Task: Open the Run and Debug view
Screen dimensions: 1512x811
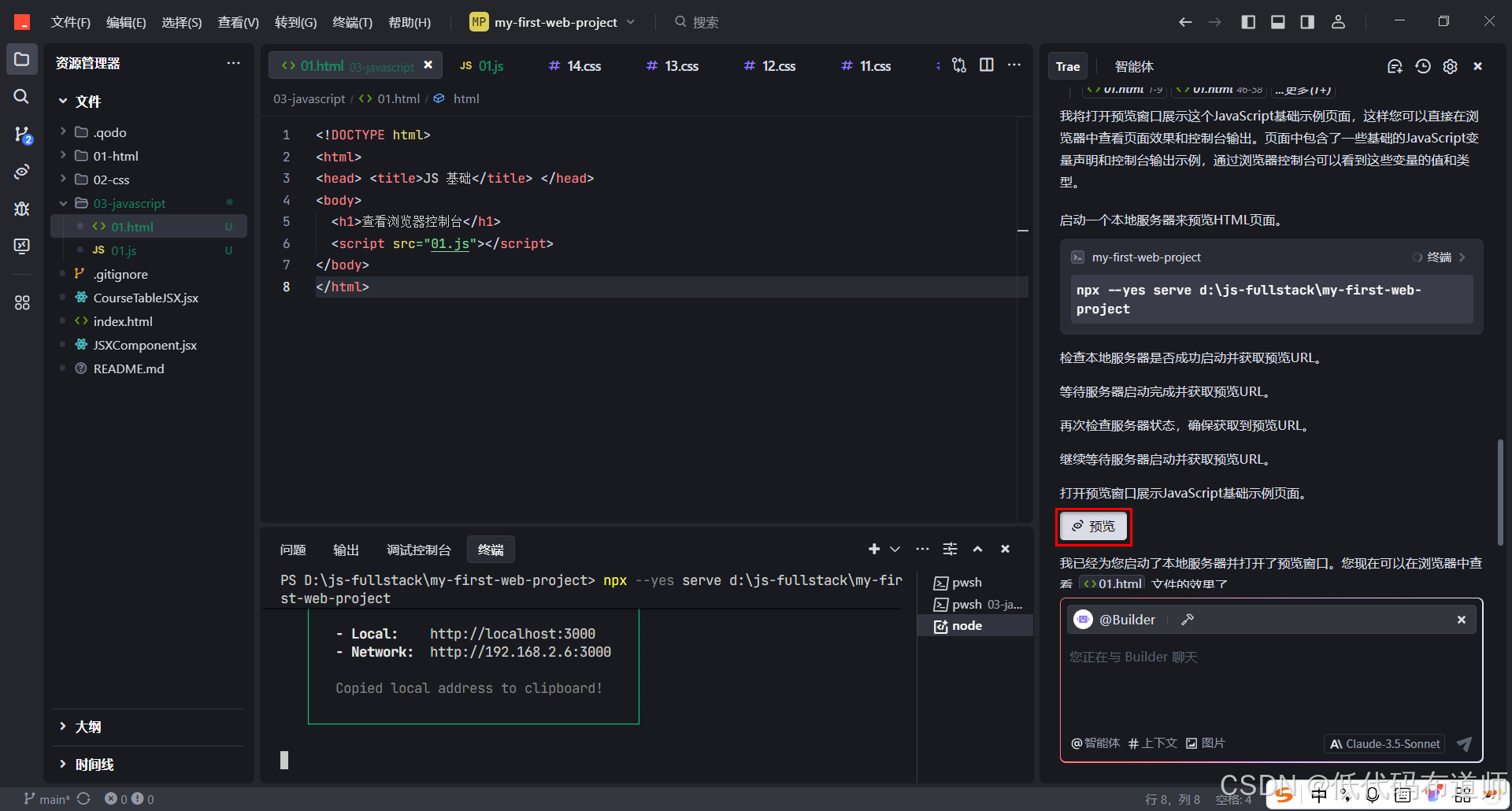Action: pyautogui.click(x=22, y=209)
